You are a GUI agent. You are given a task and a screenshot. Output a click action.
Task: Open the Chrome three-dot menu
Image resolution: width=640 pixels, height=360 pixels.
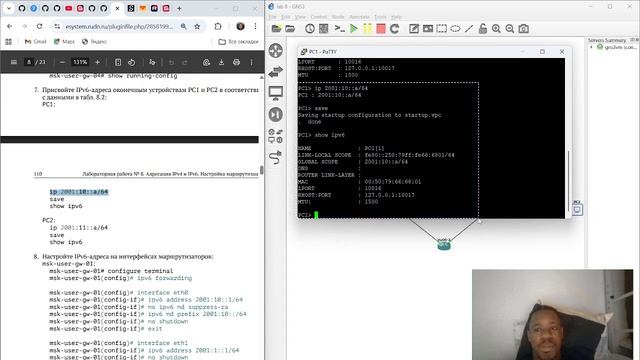point(255,26)
